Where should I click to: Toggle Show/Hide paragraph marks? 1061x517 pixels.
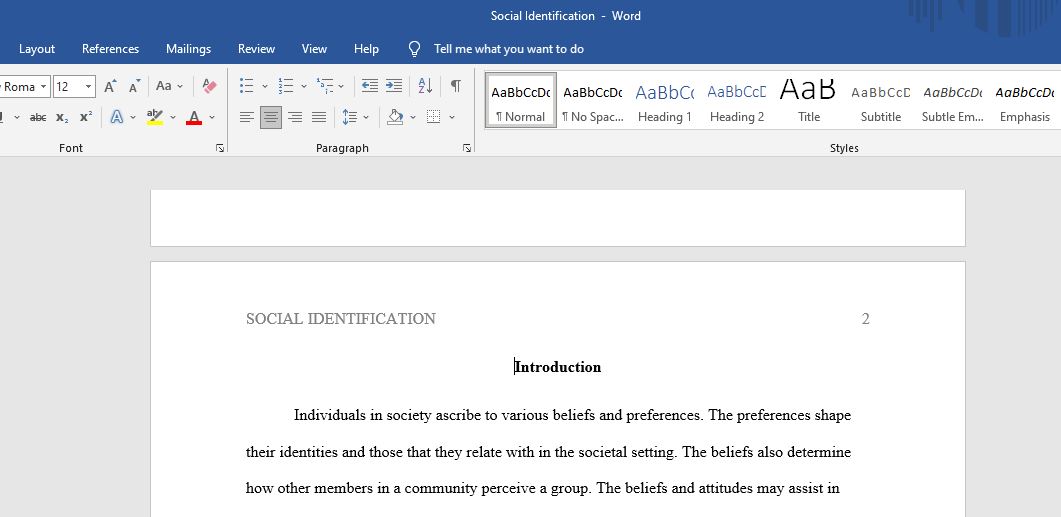tap(456, 86)
